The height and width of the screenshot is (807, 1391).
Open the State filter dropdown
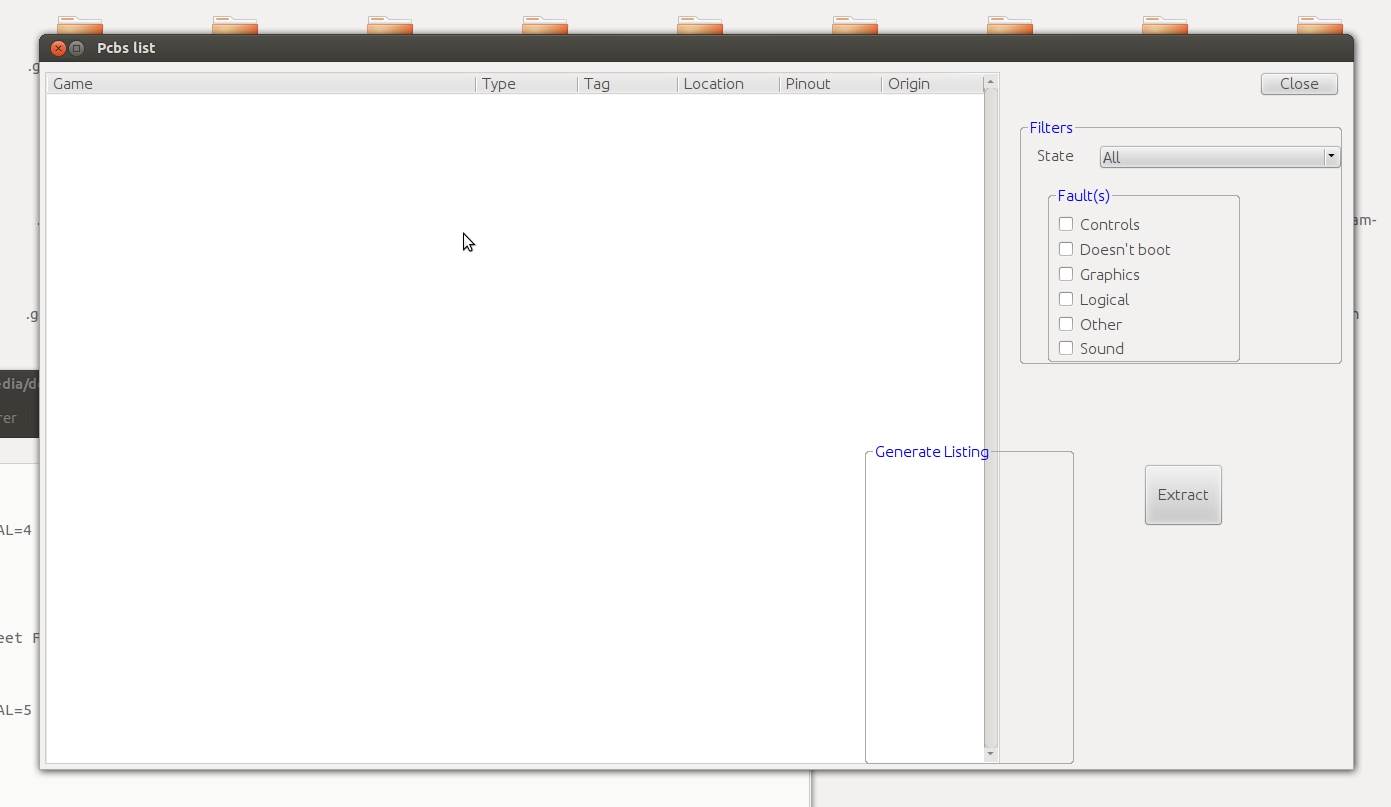[1220, 157]
